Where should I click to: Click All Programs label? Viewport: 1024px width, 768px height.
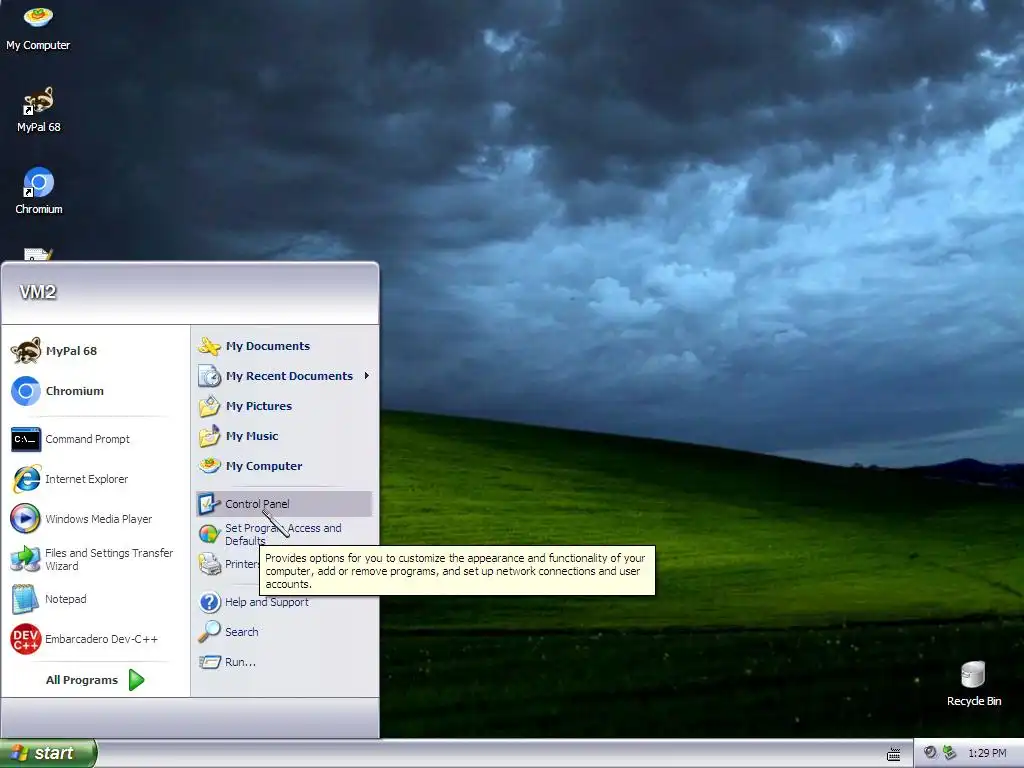[82, 680]
